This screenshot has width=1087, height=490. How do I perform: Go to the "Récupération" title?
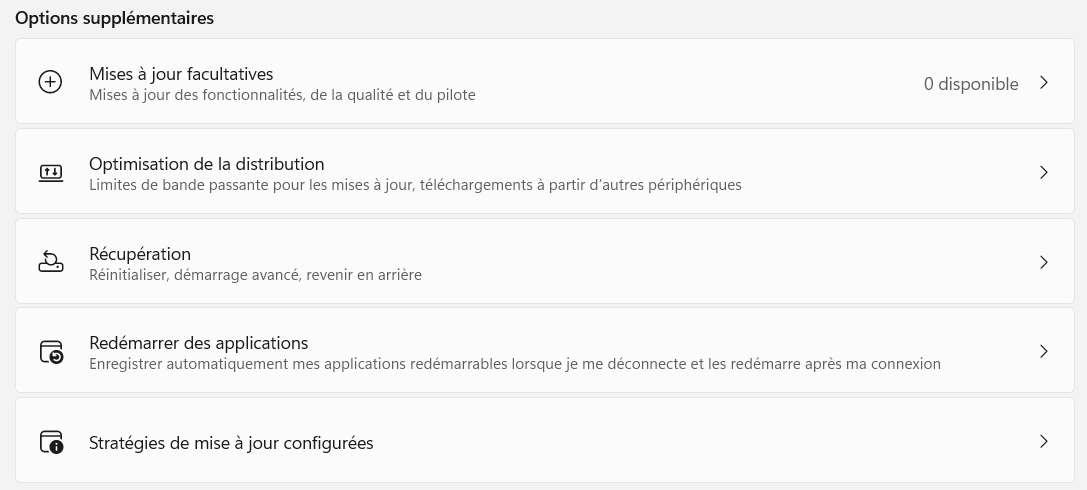pyautogui.click(x=140, y=254)
